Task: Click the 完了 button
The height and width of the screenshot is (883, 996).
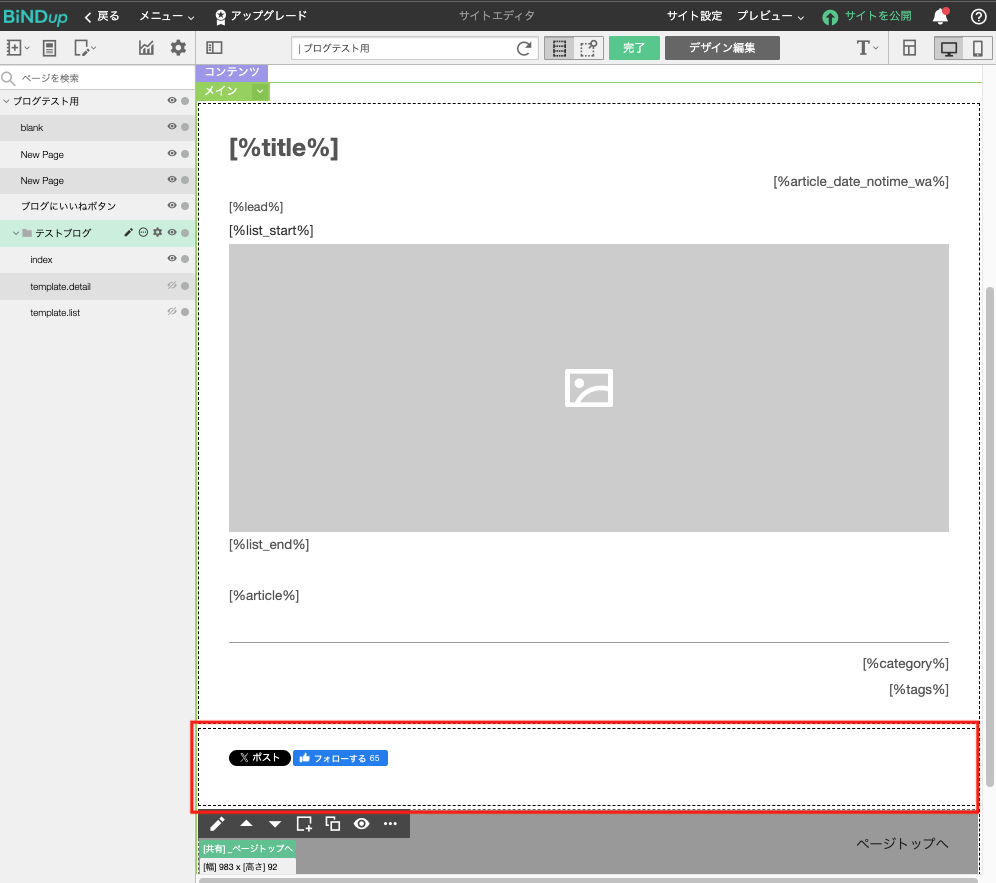Action: click(634, 48)
